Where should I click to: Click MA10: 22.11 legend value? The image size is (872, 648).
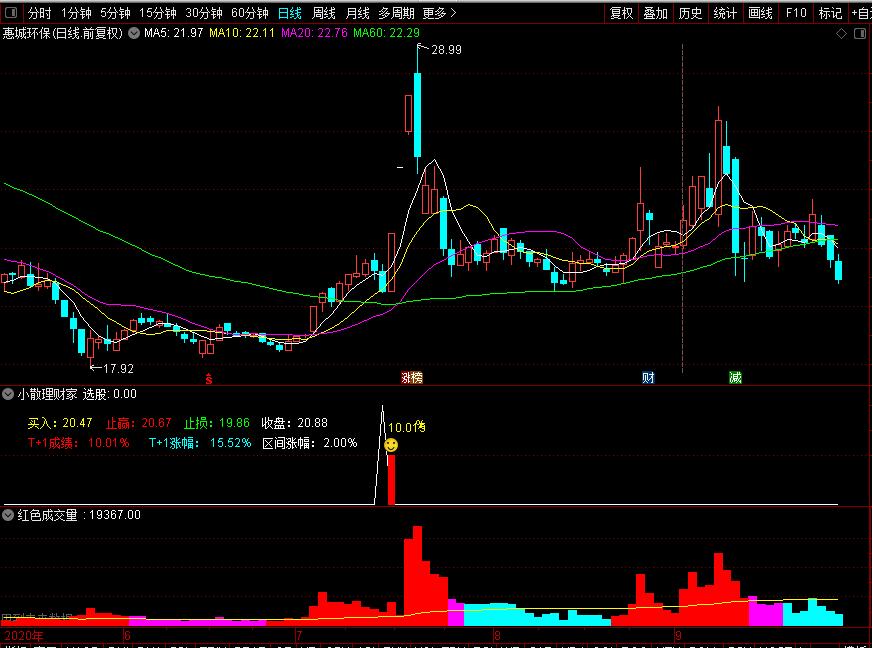pyautogui.click(x=242, y=33)
